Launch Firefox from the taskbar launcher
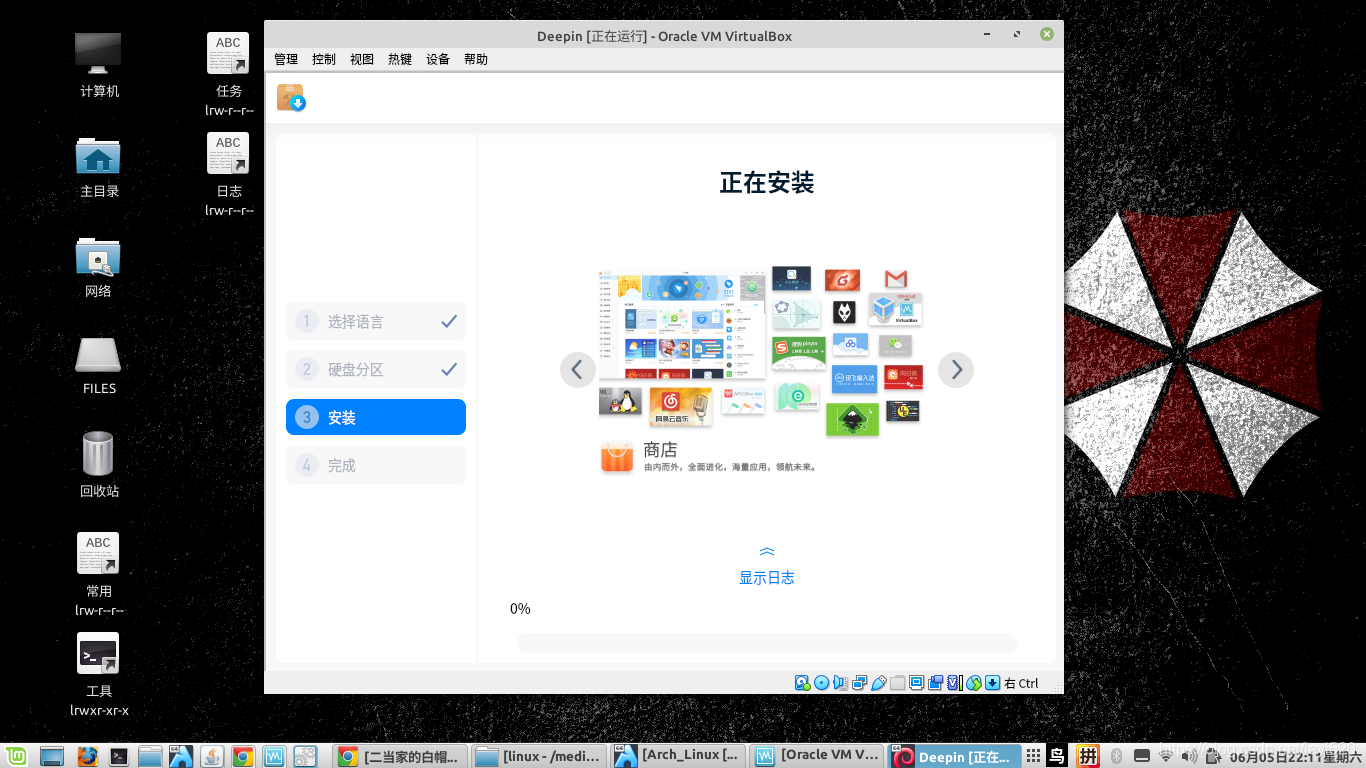Viewport: 1366px width, 768px height. (x=87, y=756)
